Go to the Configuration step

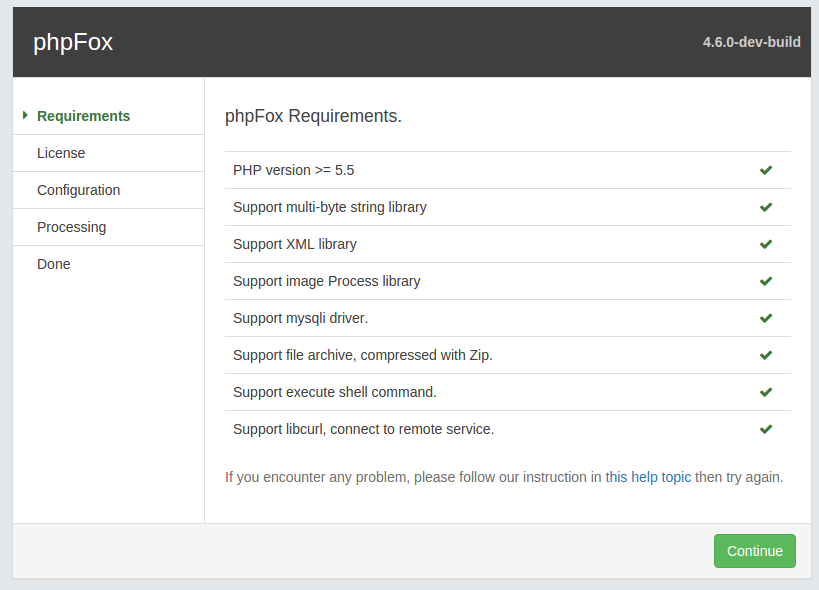[78, 190]
